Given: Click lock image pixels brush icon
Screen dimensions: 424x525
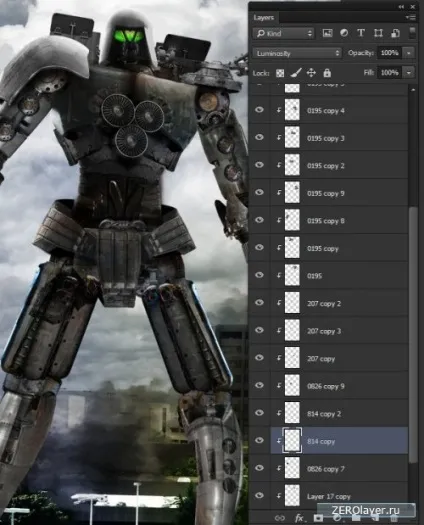Looking at the screenshot, I should pyautogui.click(x=296, y=73).
